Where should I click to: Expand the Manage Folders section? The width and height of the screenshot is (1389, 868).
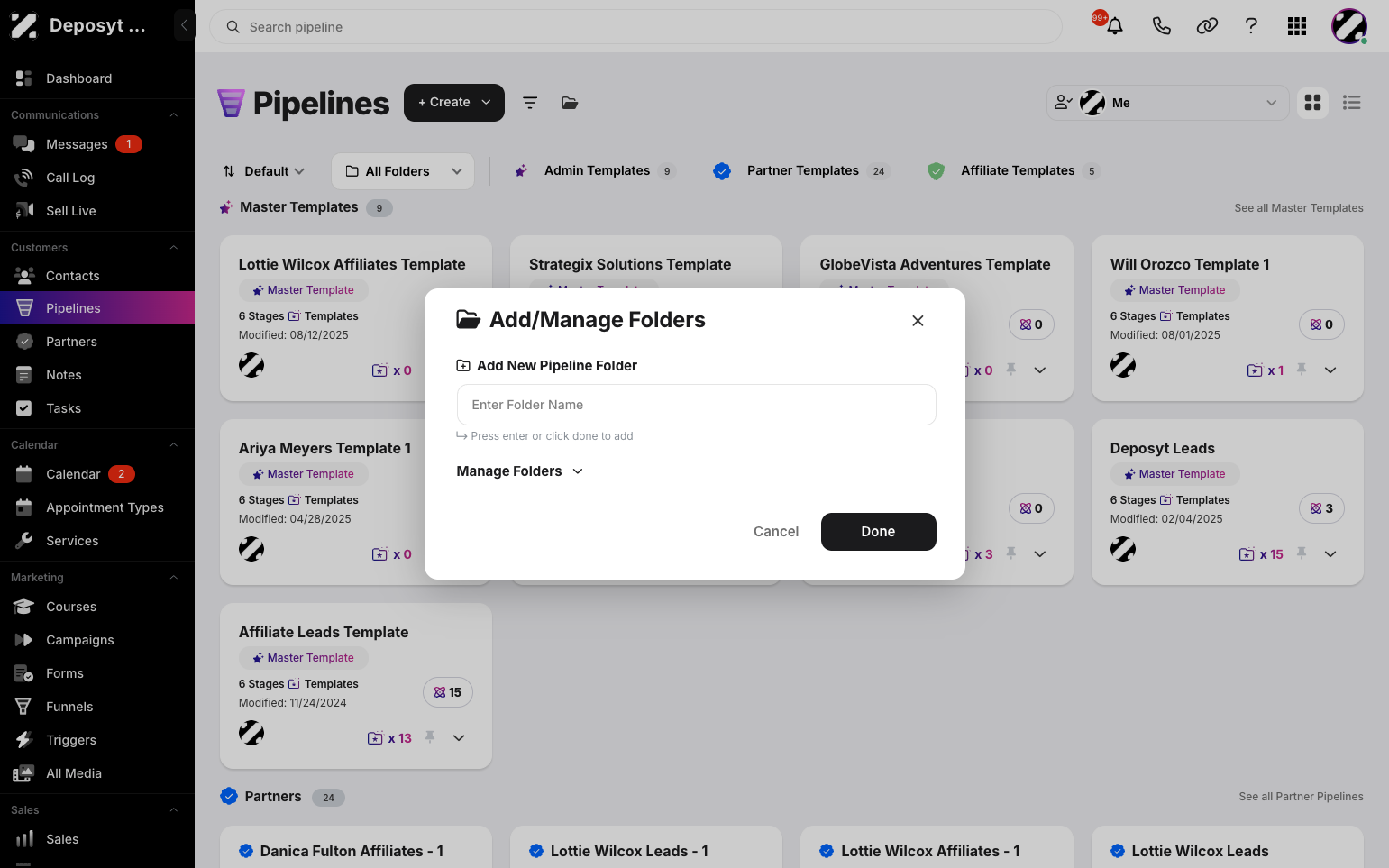[x=520, y=471]
